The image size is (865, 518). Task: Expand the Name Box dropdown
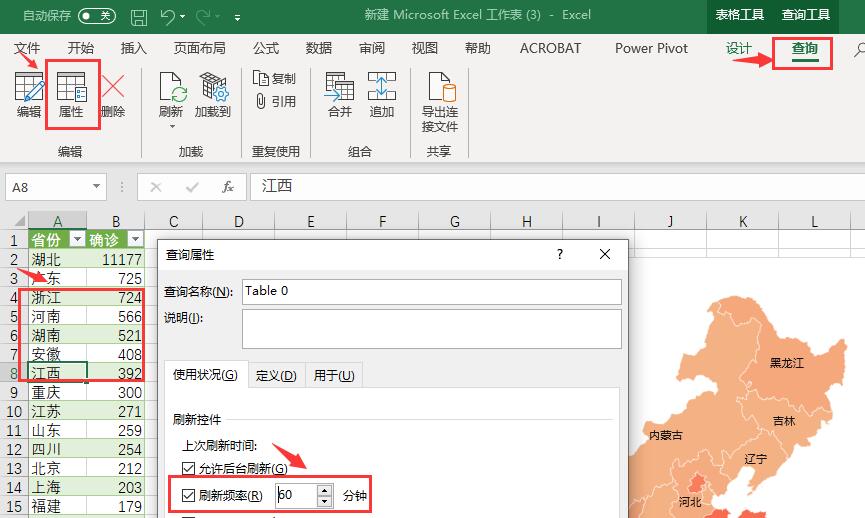[97, 187]
